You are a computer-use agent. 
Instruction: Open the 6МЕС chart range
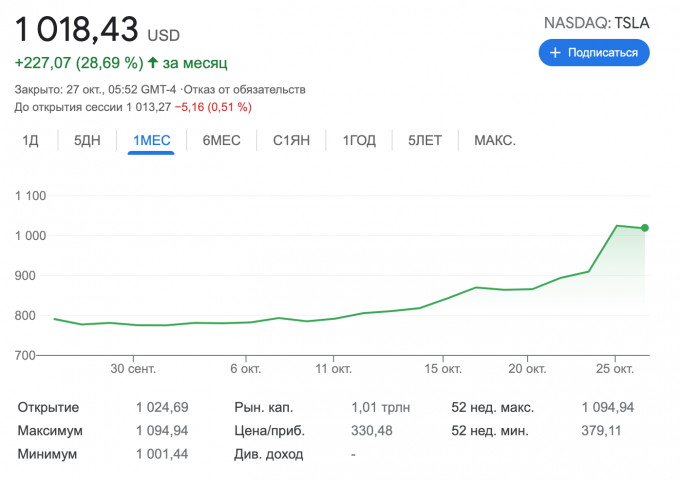(x=222, y=141)
